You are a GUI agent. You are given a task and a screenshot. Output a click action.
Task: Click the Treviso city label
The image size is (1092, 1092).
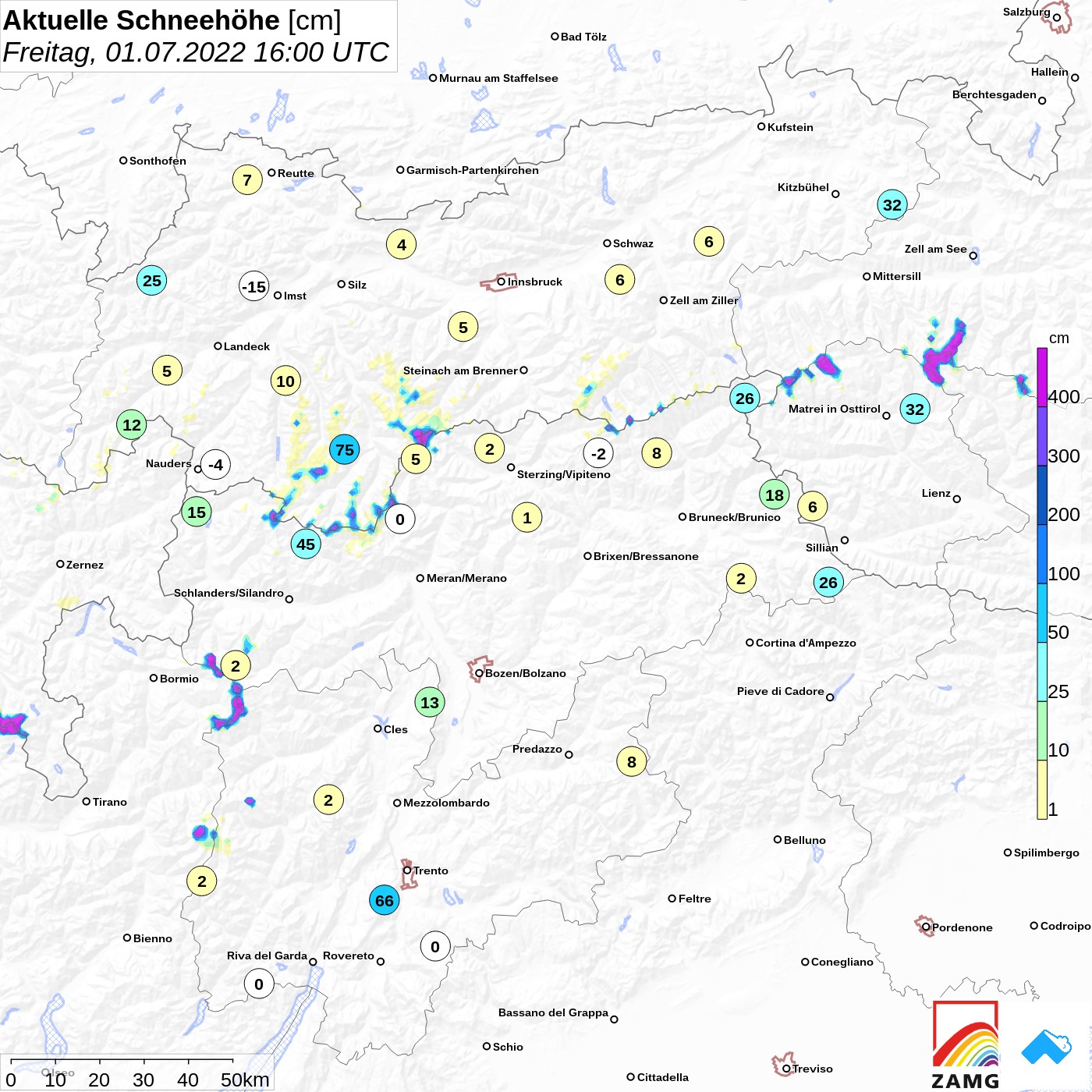(x=812, y=1069)
